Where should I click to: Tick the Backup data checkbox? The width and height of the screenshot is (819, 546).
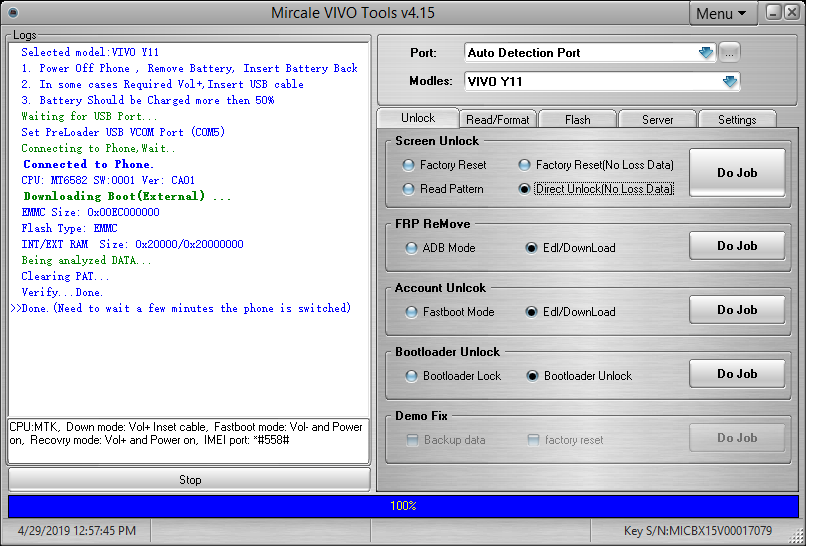[x=413, y=440]
